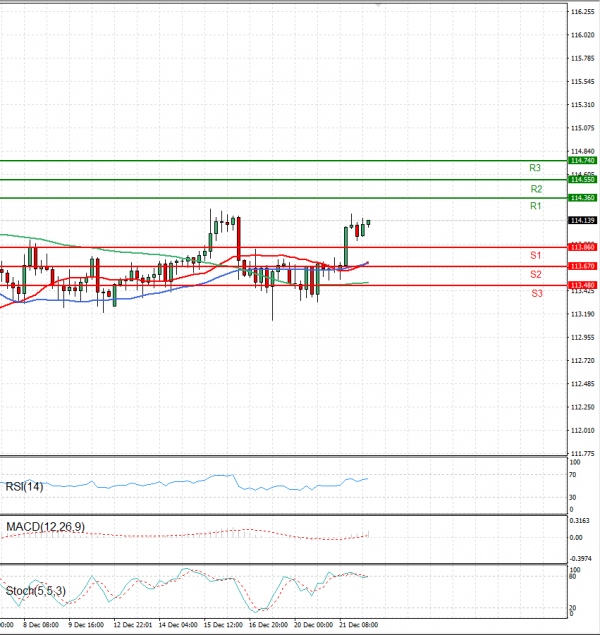The image size is (600, 635).
Task: Click the current price tag 114.139
Action: tap(582, 220)
